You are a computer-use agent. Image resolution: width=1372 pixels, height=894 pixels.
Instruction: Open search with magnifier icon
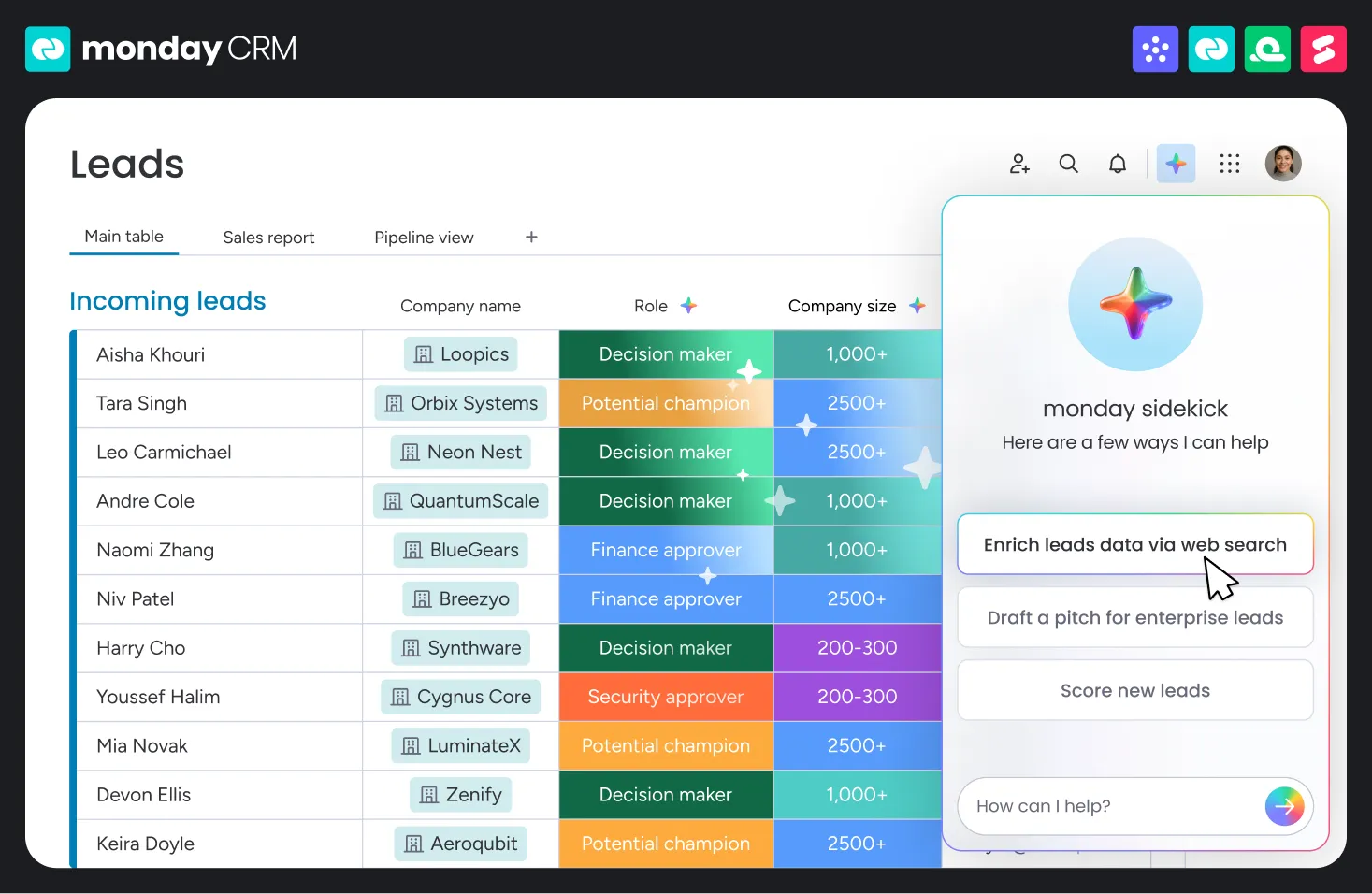(1068, 164)
